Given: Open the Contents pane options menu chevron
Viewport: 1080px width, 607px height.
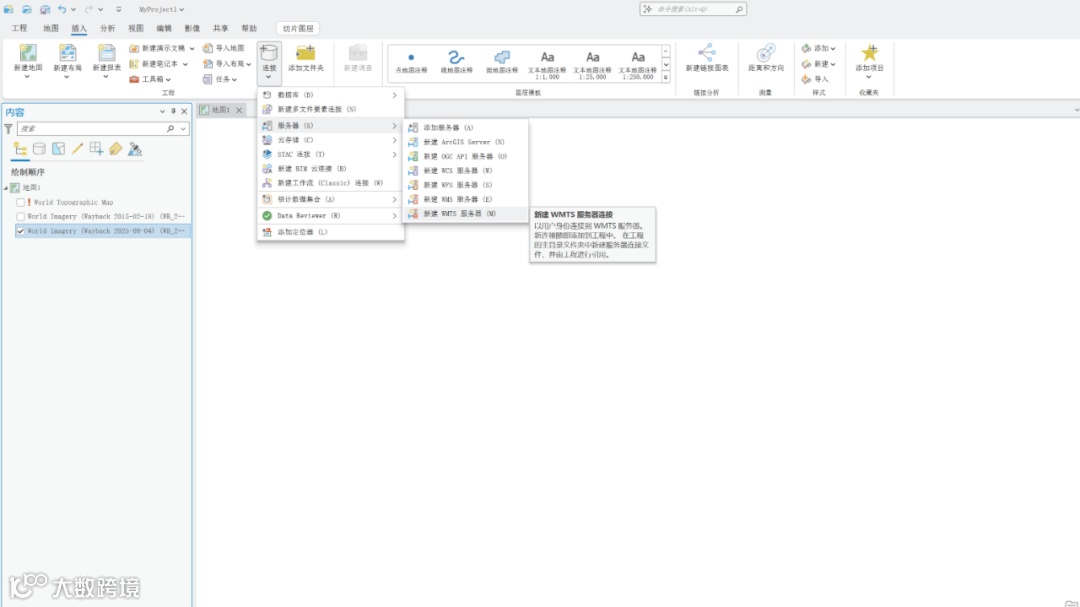Looking at the screenshot, I should 163,111.
